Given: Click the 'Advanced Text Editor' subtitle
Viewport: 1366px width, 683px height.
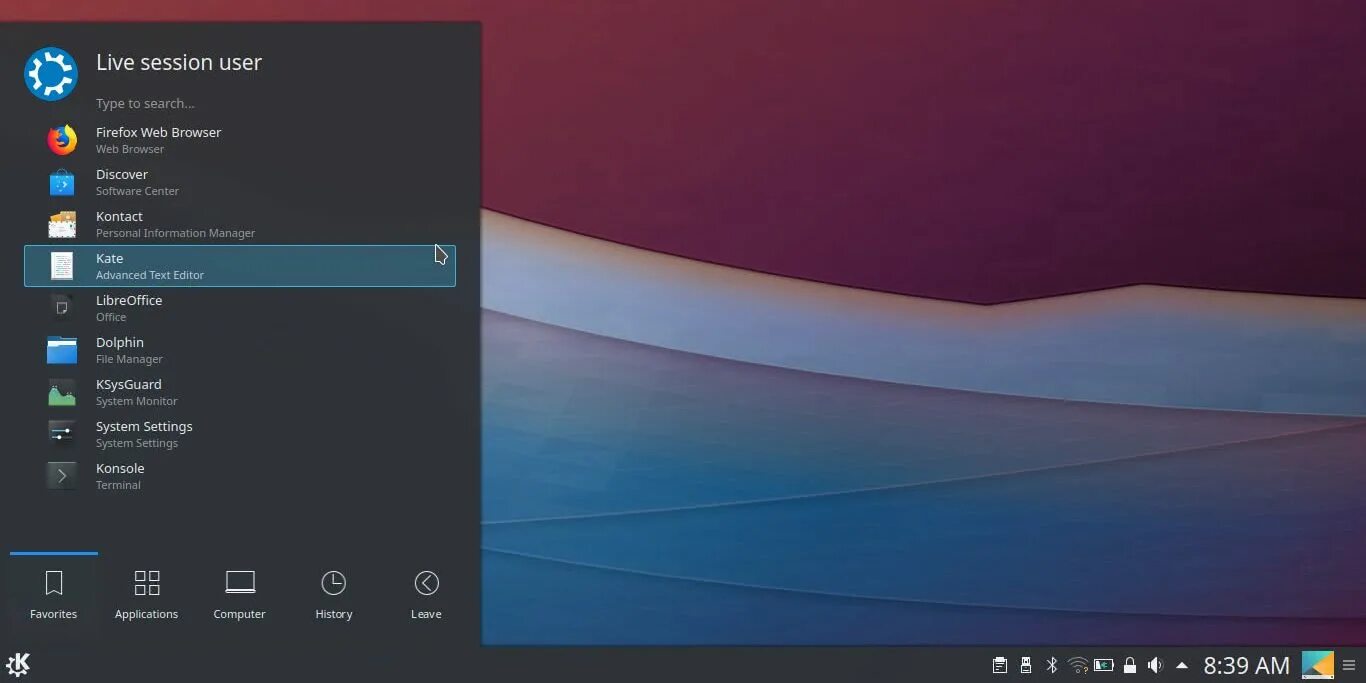Looking at the screenshot, I should point(150,275).
